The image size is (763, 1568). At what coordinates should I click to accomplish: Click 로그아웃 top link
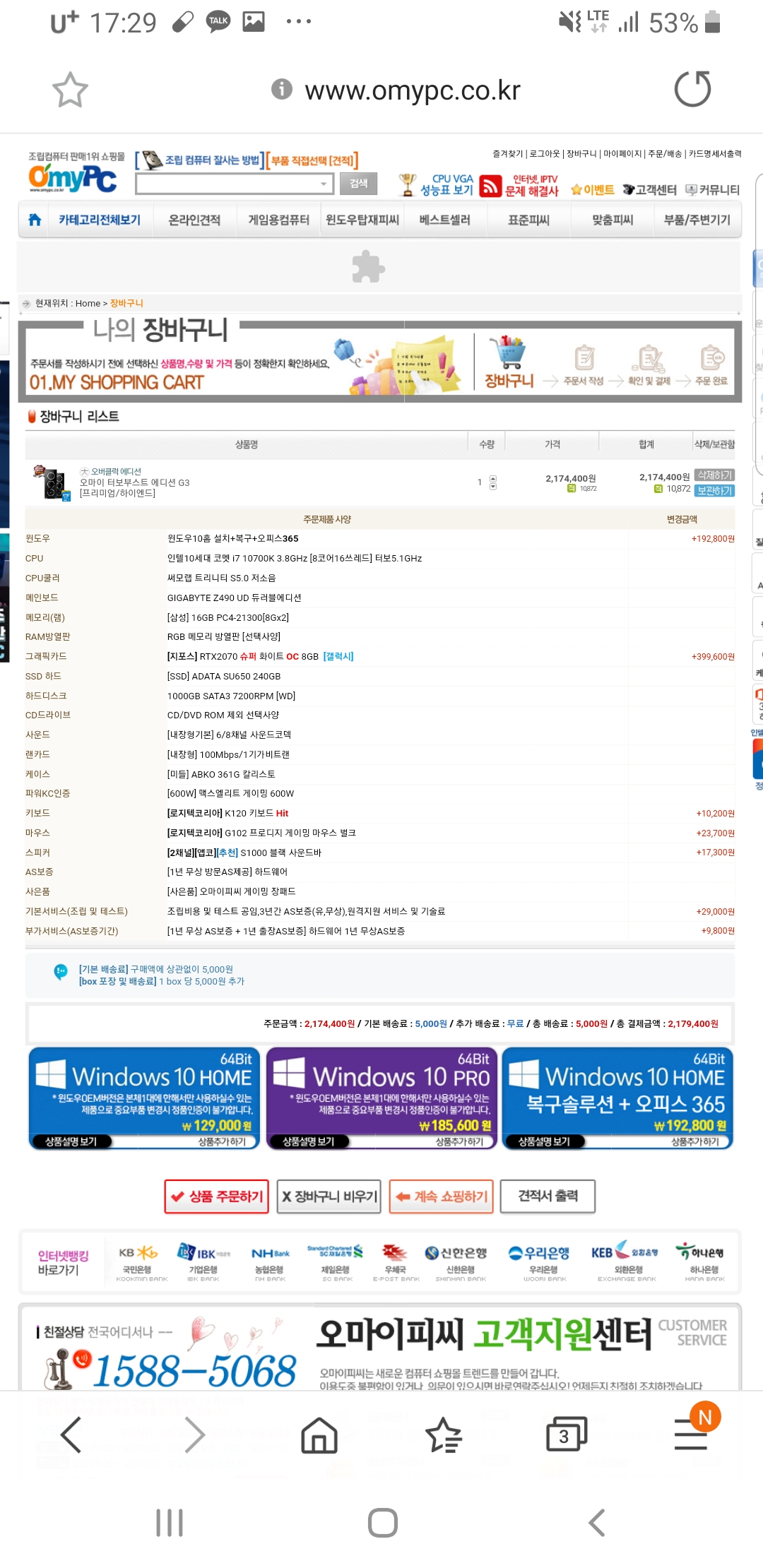click(545, 153)
